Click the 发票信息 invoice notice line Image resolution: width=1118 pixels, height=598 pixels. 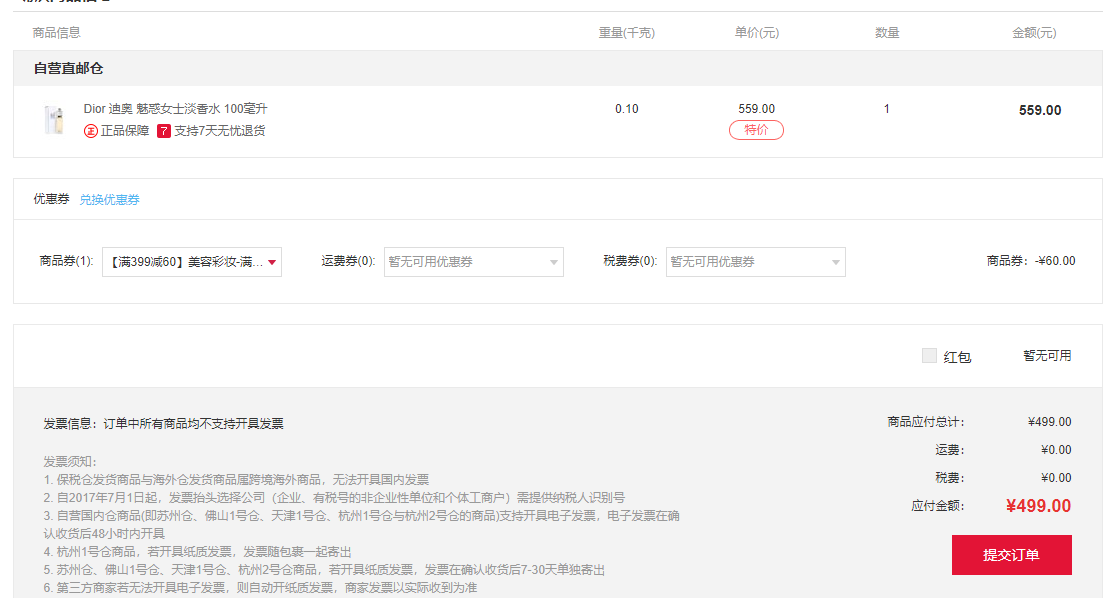pos(163,424)
